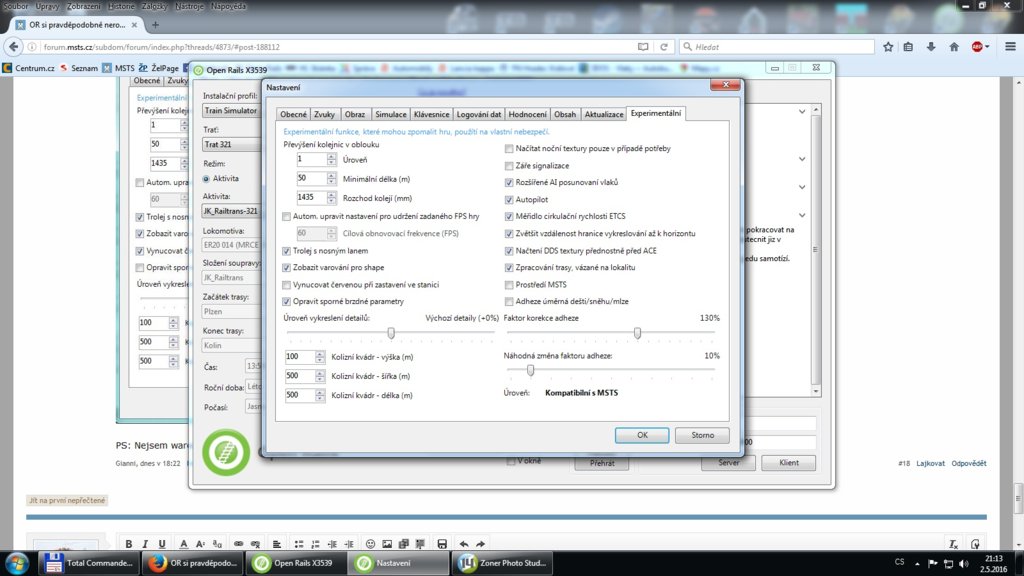
Task: Toggle reader view icon in address bar
Action: click(x=643, y=47)
